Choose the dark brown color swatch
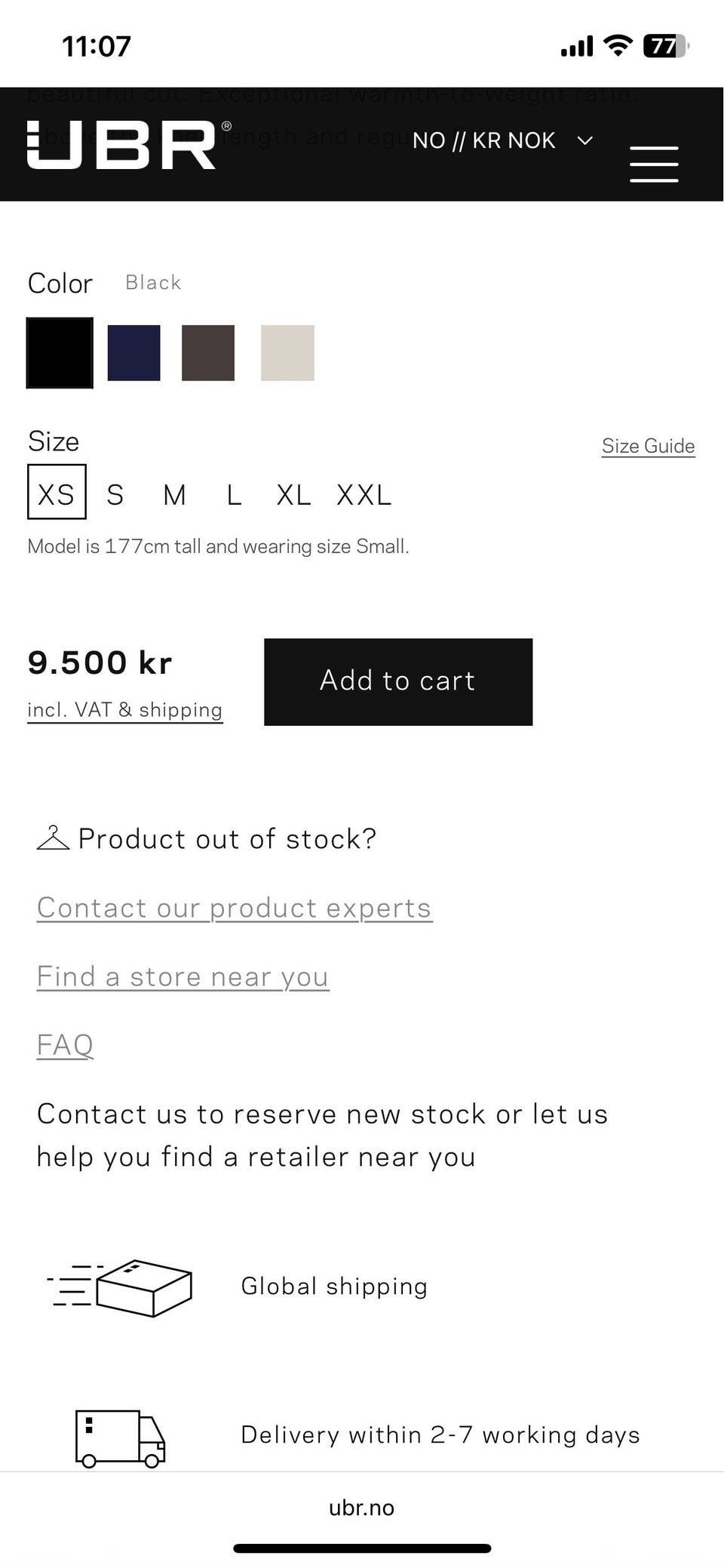Image resolution: width=724 pixels, height=1568 pixels. click(x=208, y=353)
